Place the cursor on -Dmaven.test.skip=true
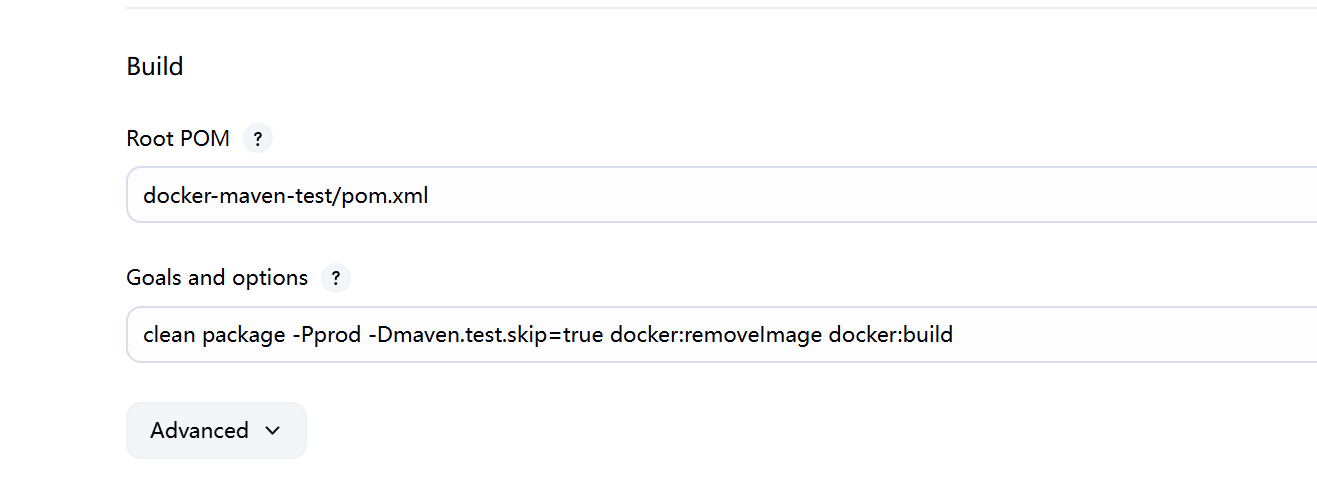Screen dimensions: 1317x483 coord(486,335)
